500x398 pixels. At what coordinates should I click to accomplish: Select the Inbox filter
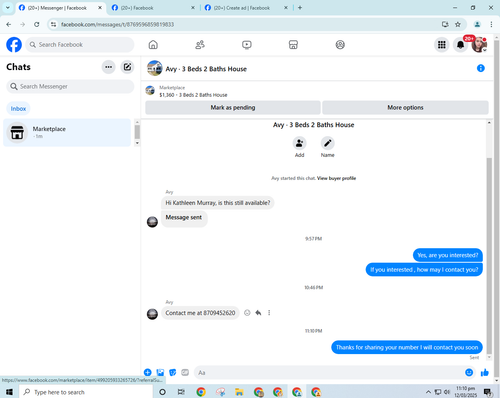(18, 109)
